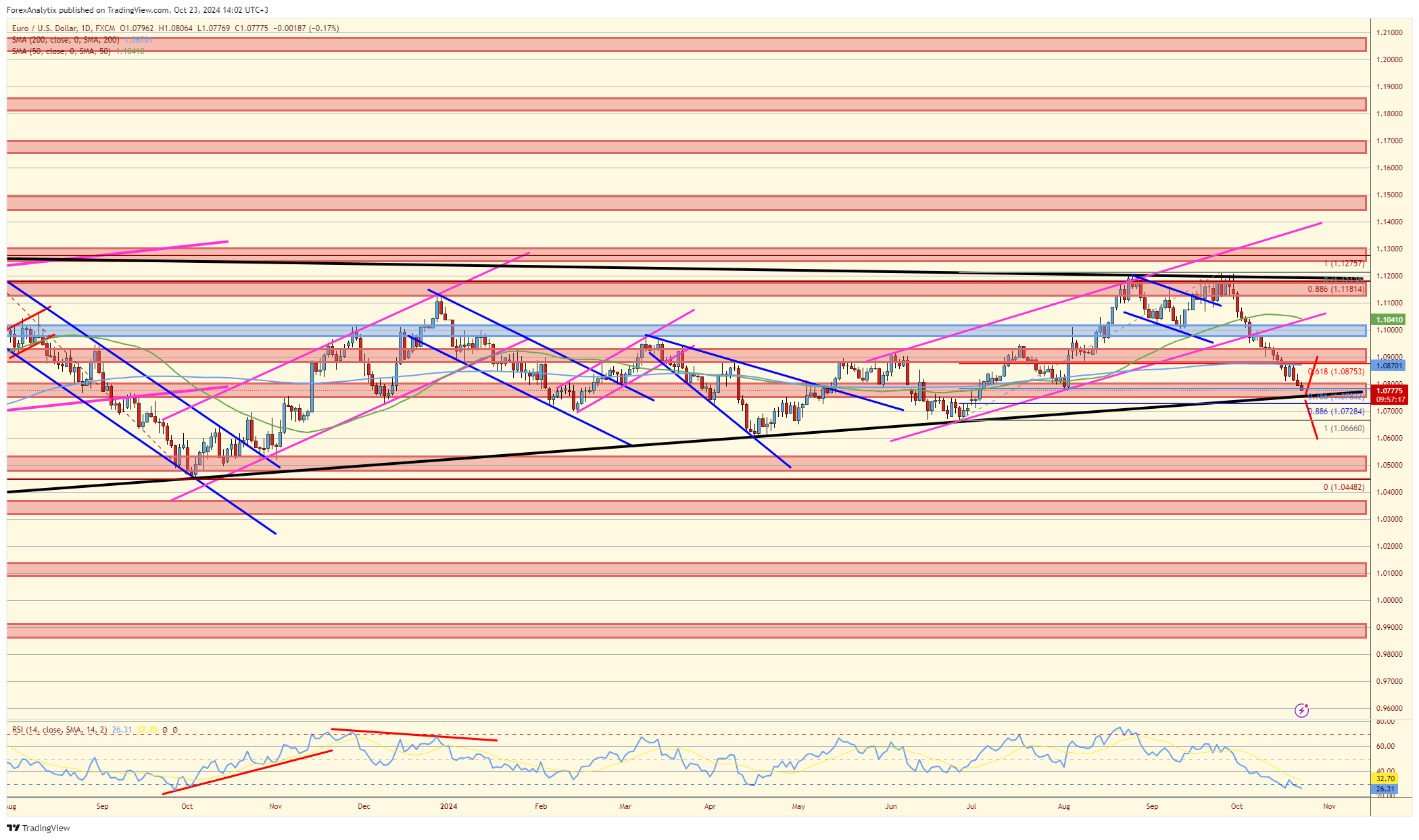The height and width of the screenshot is (840, 1419).
Task: Click the blue 26.31 RSI value label
Action: pyautogui.click(x=1385, y=789)
